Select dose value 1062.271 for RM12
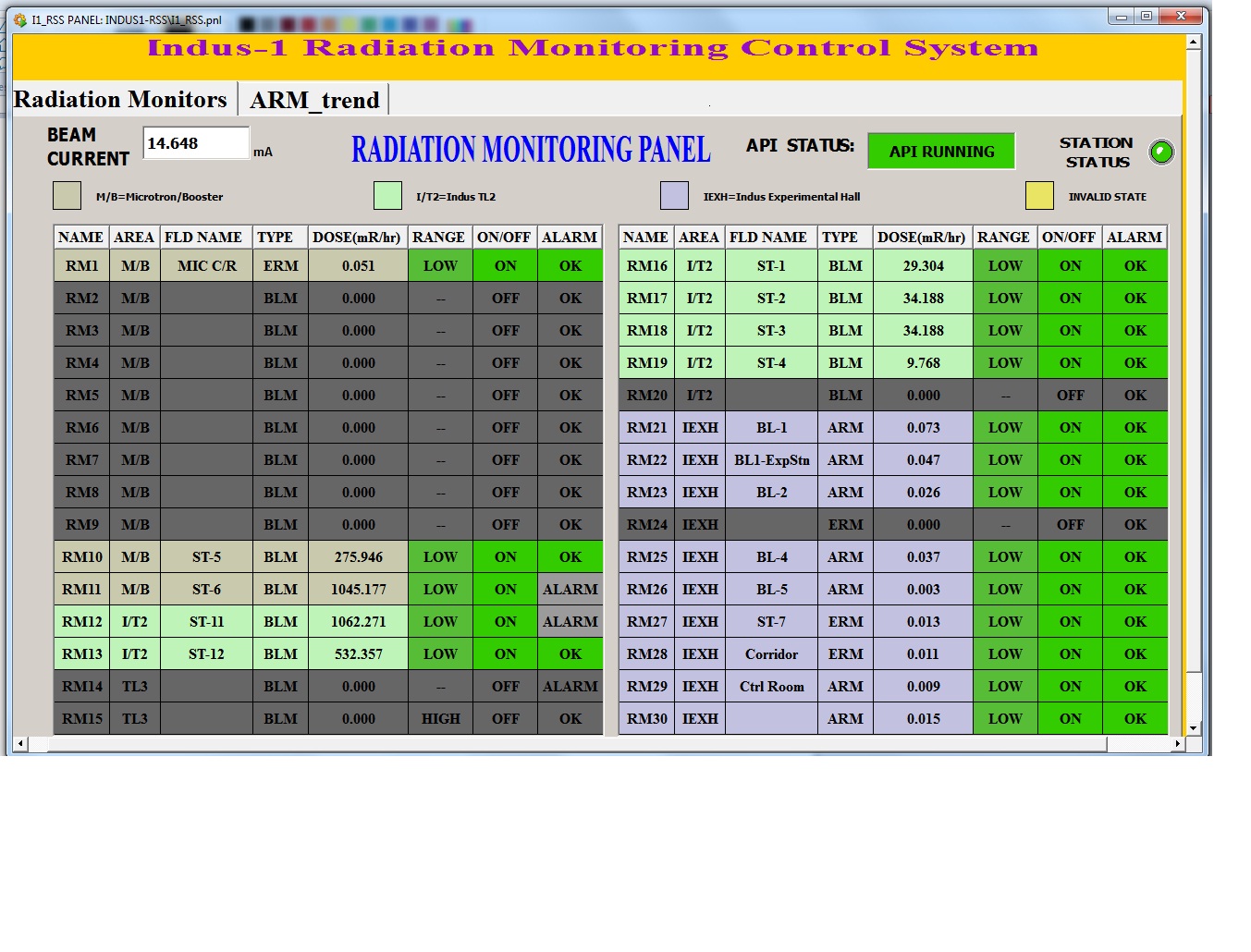The height and width of the screenshot is (952, 1251). (358, 621)
